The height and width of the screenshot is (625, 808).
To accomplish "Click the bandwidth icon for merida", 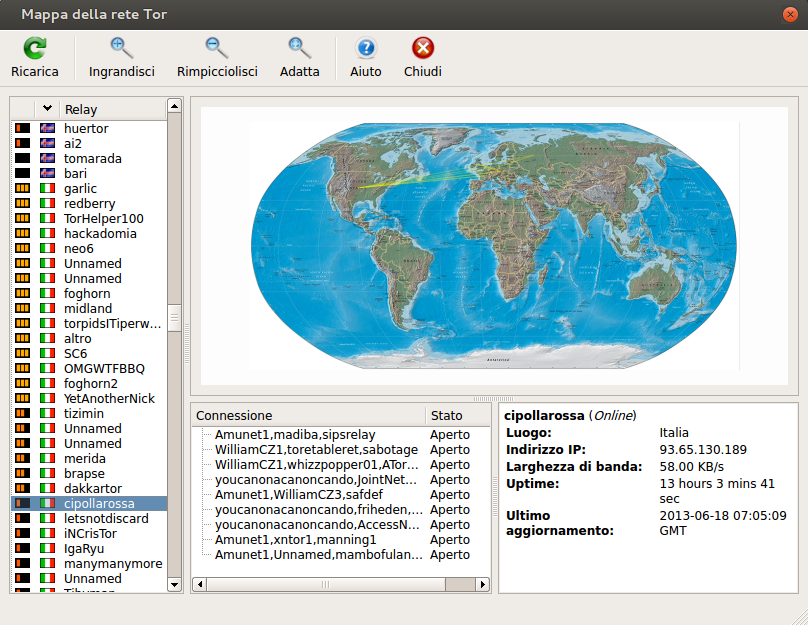I will pyautogui.click(x=23, y=458).
